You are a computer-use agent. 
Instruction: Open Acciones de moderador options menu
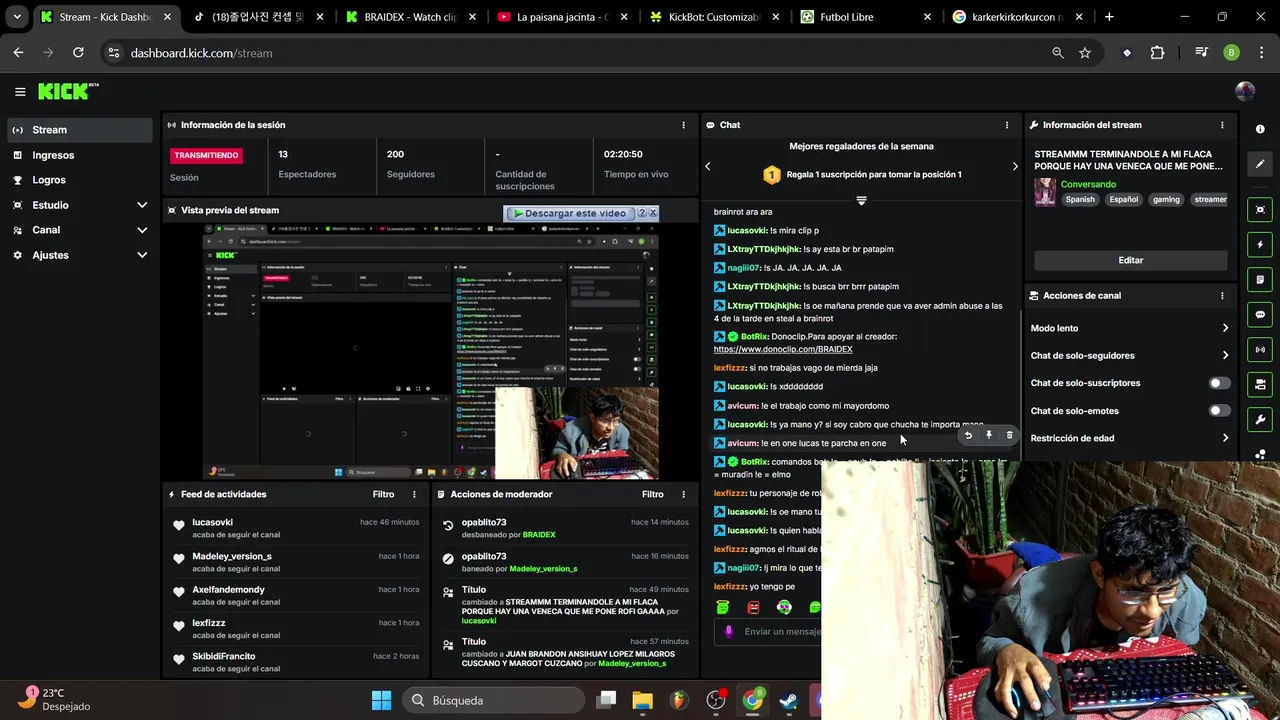coord(684,494)
